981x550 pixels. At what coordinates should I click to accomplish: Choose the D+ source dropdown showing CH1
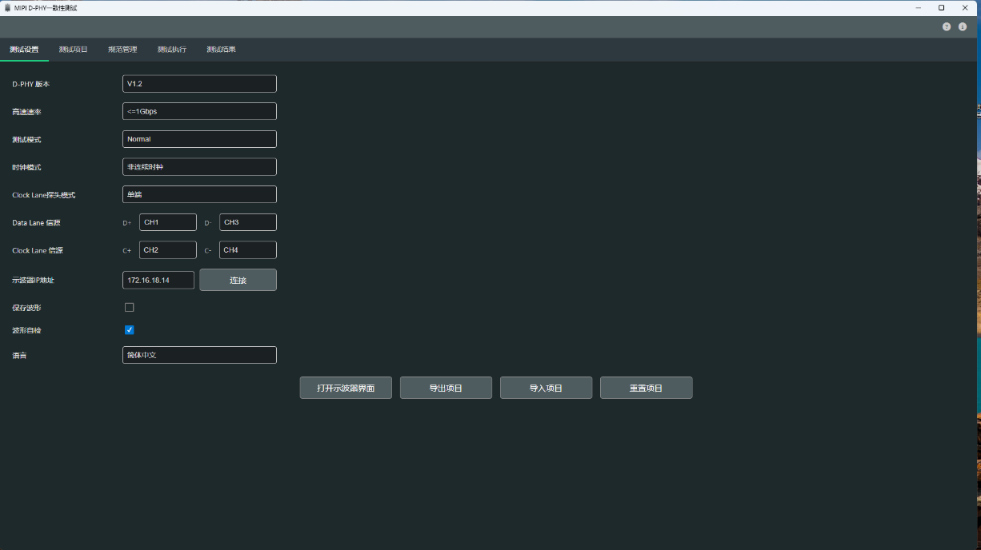click(x=168, y=222)
